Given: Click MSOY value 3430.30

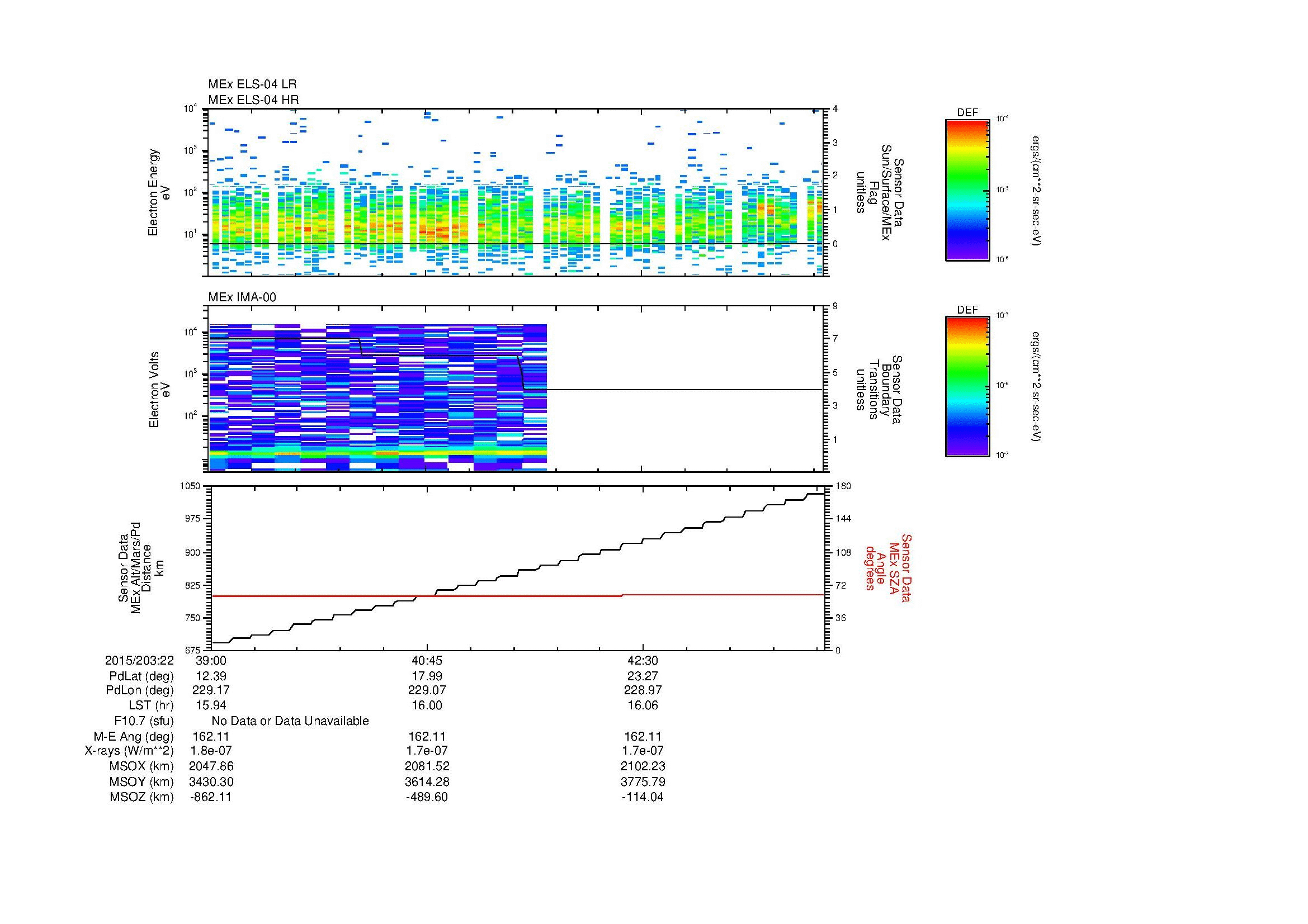Looking at the screenshot, I should [x=211, y=781].
